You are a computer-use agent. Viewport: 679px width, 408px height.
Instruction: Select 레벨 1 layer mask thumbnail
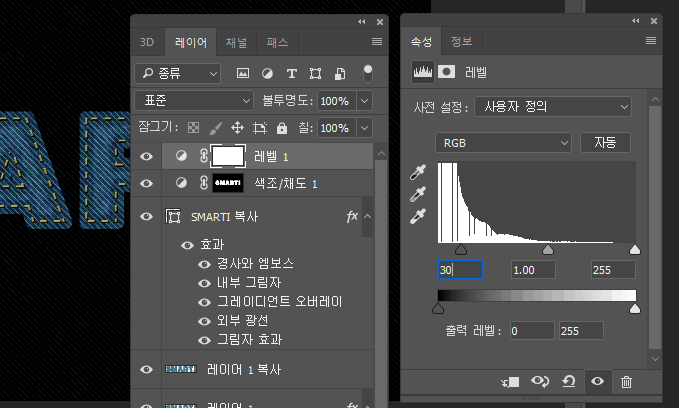227,156
